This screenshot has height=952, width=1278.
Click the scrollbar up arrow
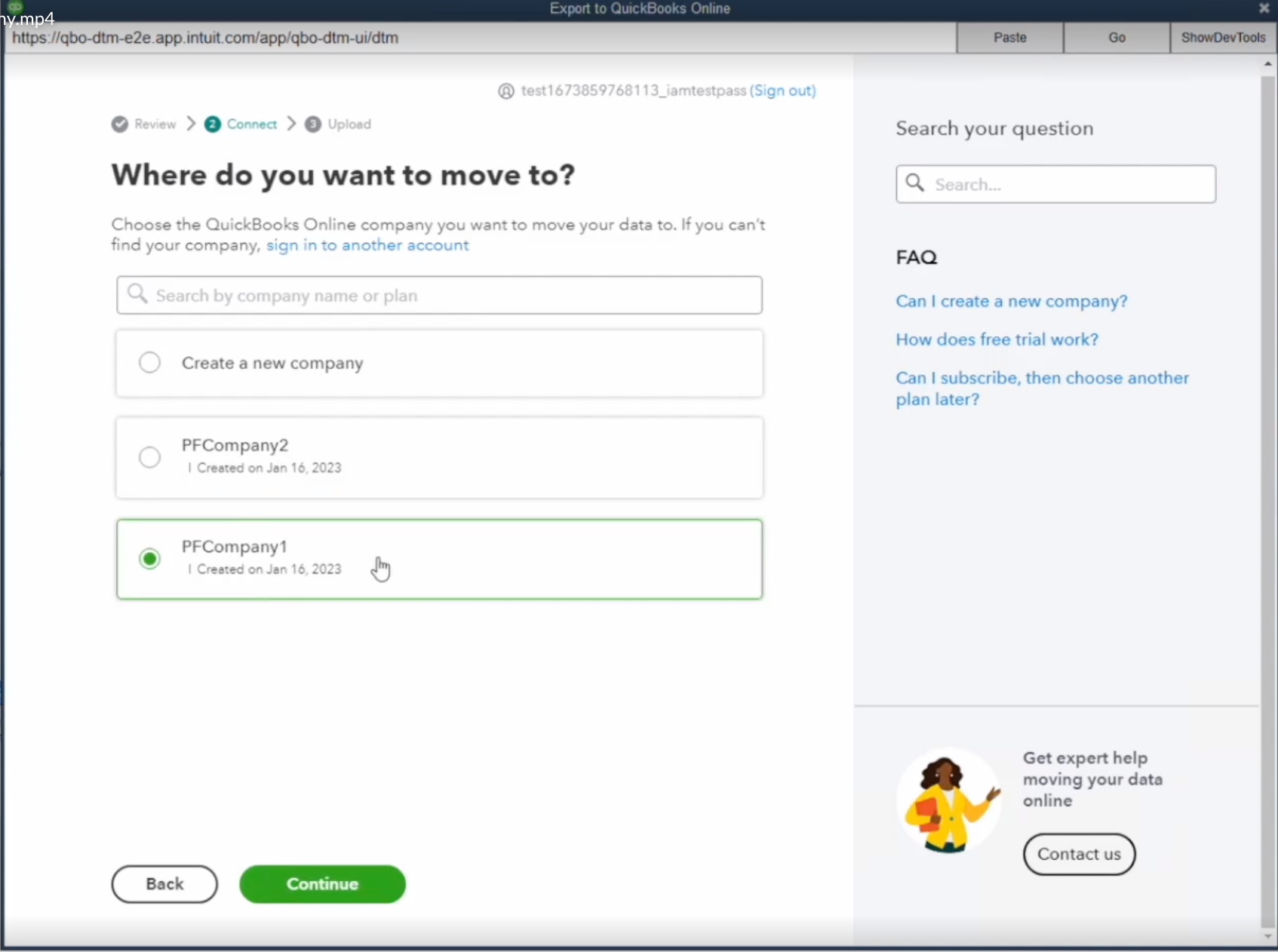click(1267, 64)
